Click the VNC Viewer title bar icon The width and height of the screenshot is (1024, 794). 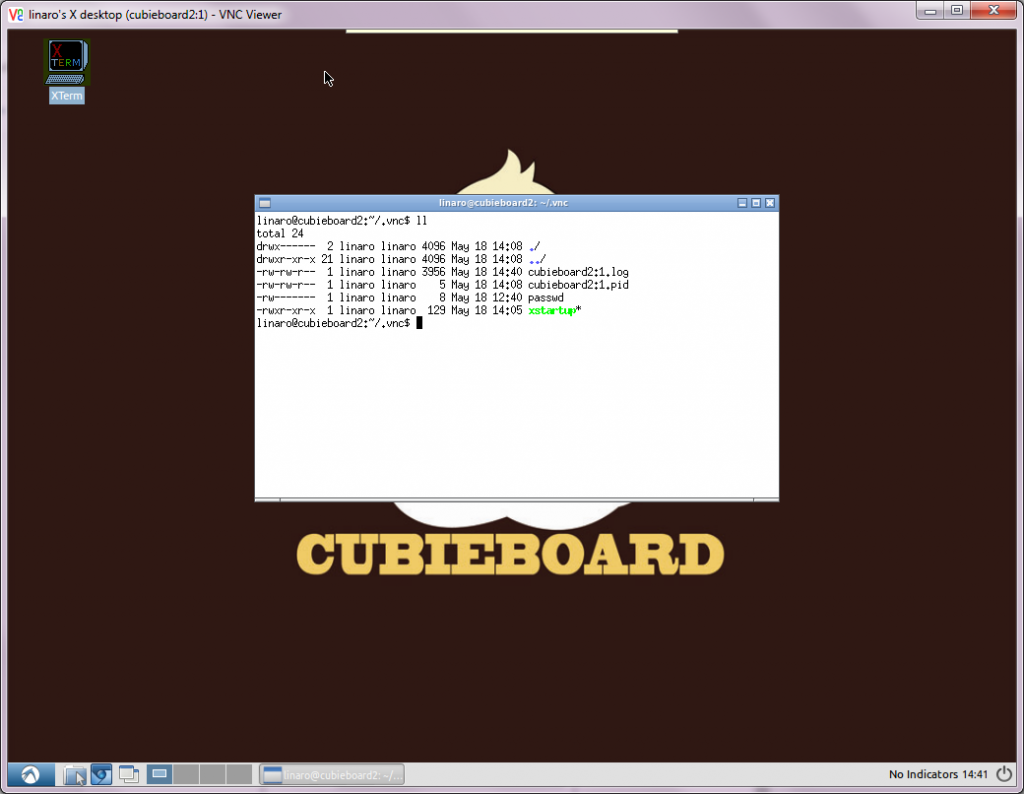(x=16, y=14)
